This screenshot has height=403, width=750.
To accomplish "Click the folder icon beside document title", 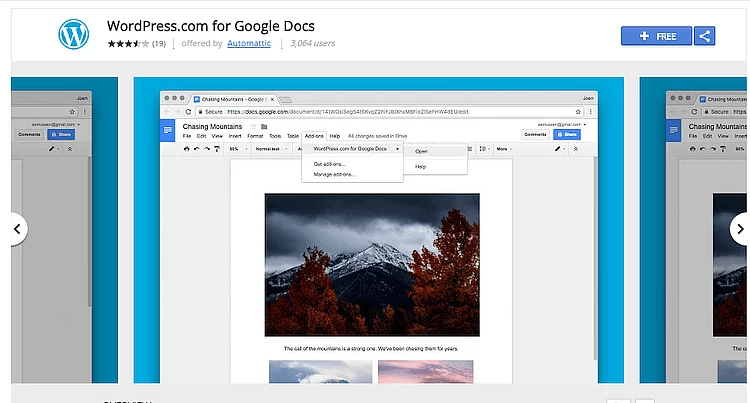I will tap(264, 127).
